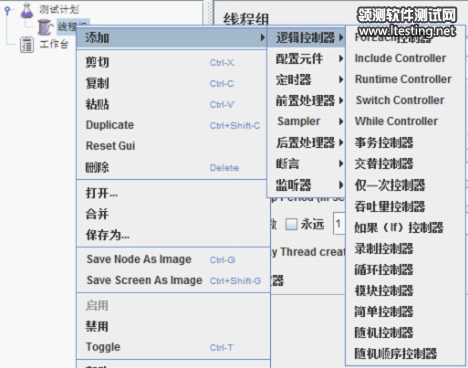Viewport: 468px width, 368px height.
Task: Expand the 断言 submenu
Action: tap(306, 164)
